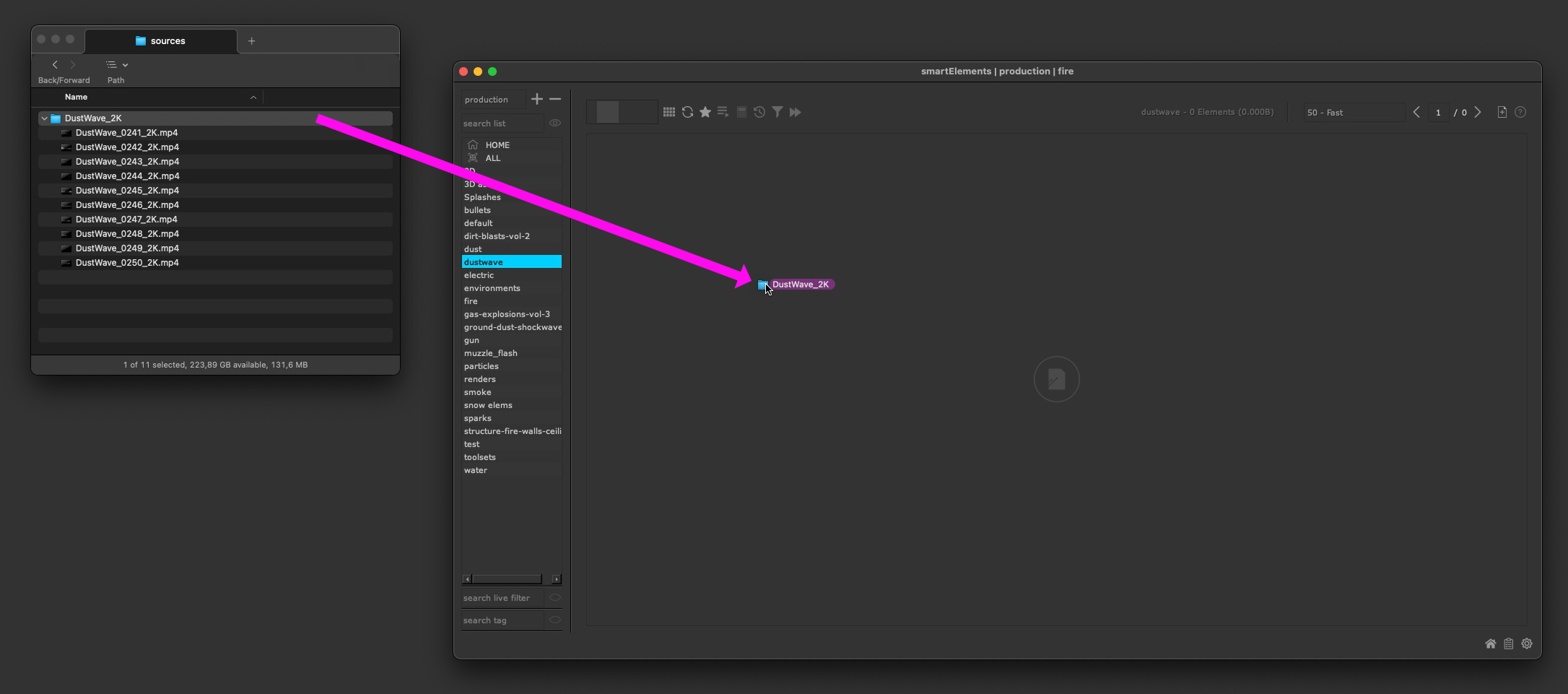Toggle the search live filter visibility
This screenshot has height=694, width=1568.
tap(555, 598)
